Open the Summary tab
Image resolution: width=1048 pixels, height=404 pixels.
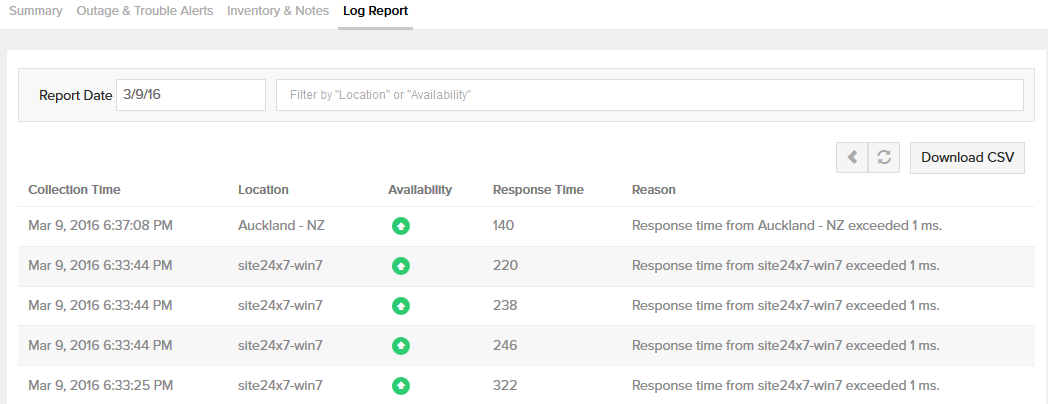tap(36, 11)
